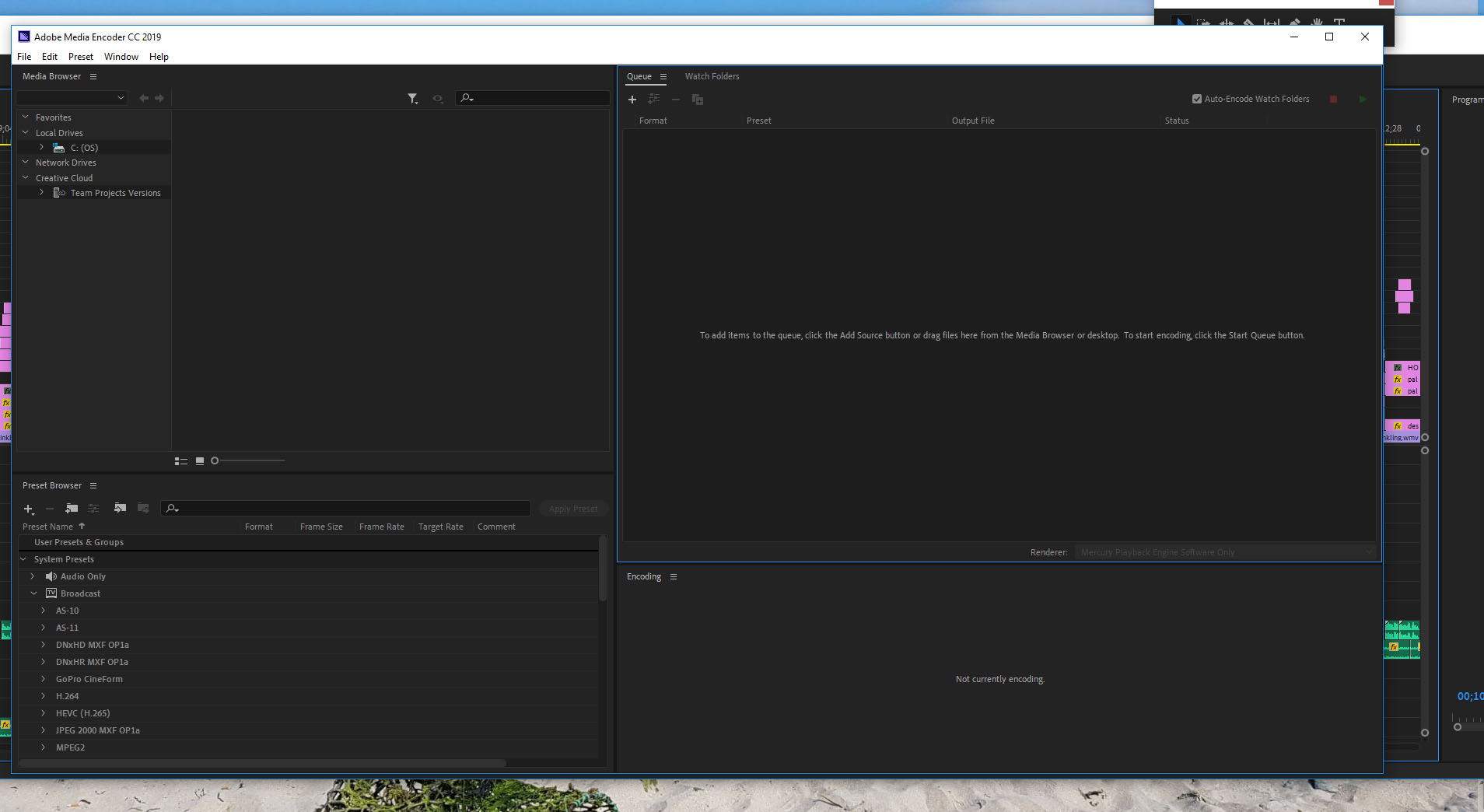Stop the queue with the red square button
The width and height of the screenshot is (1484, 812).
point(1333,100)
